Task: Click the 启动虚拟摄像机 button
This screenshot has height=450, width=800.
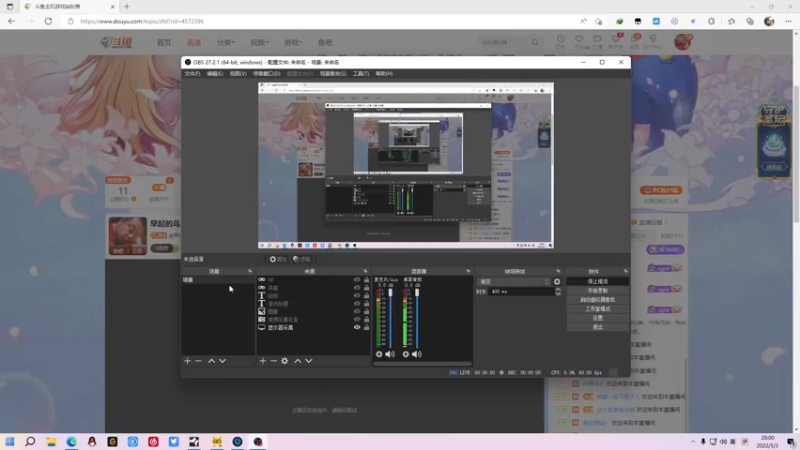Action: tap(597, 300)
